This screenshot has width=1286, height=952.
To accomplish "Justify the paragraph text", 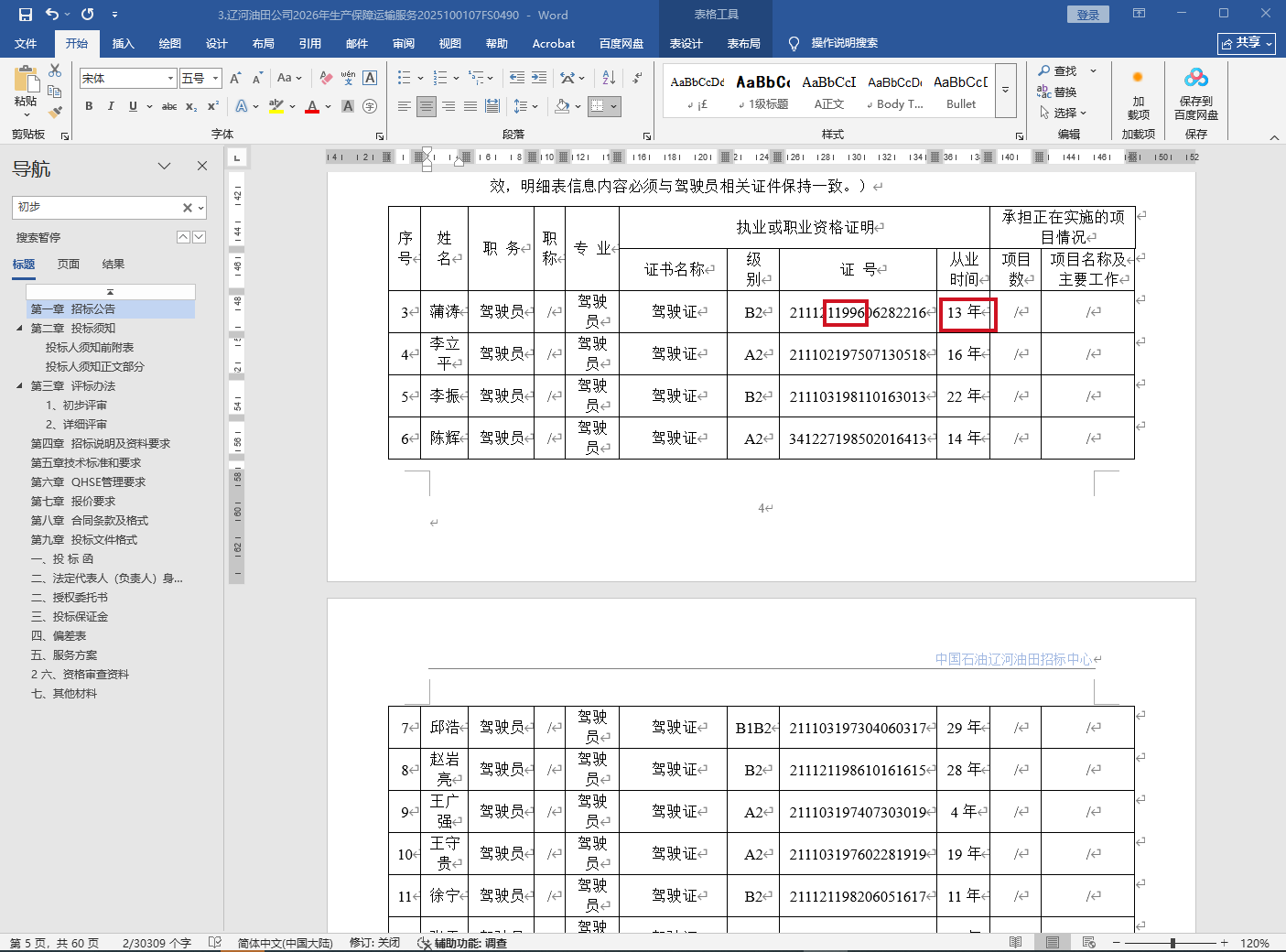I will [x=470, y=106].
